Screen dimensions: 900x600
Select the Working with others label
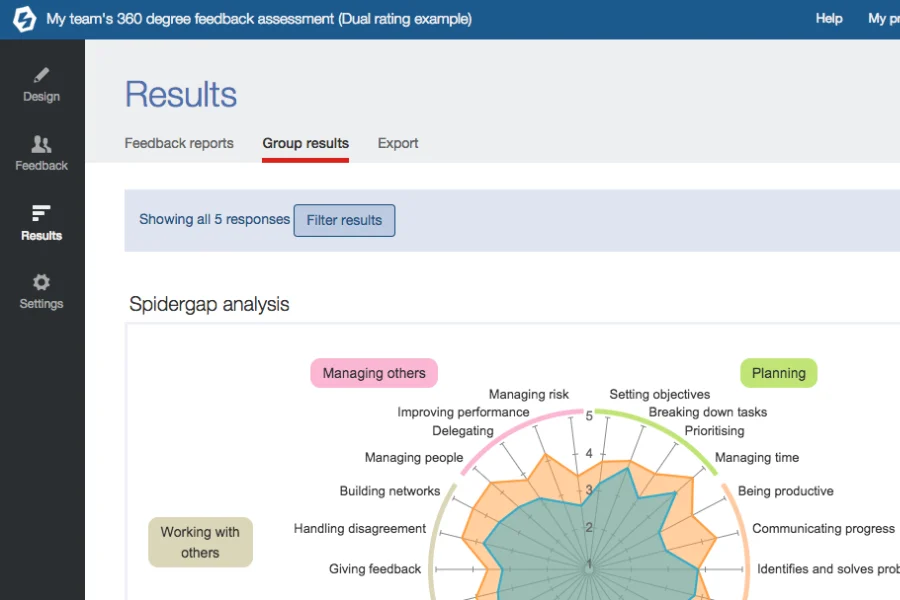200,542
